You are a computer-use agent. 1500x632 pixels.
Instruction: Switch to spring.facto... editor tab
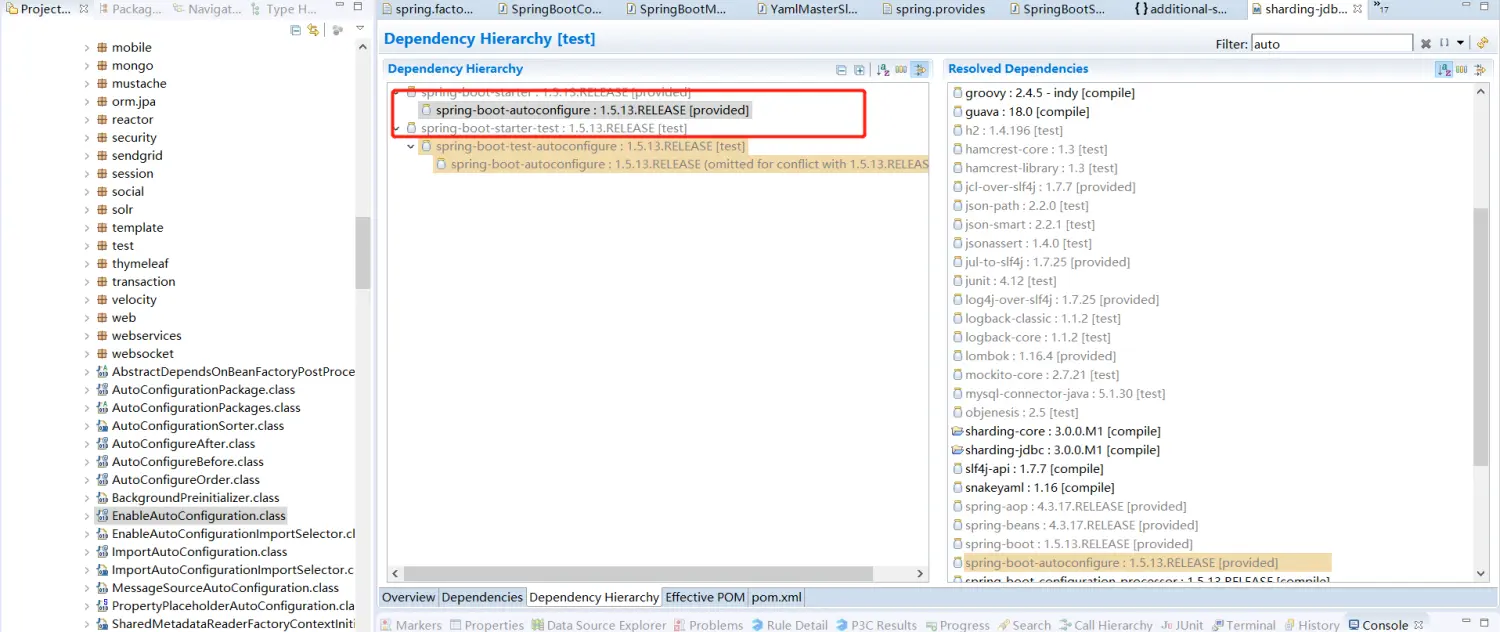point(427,9)
